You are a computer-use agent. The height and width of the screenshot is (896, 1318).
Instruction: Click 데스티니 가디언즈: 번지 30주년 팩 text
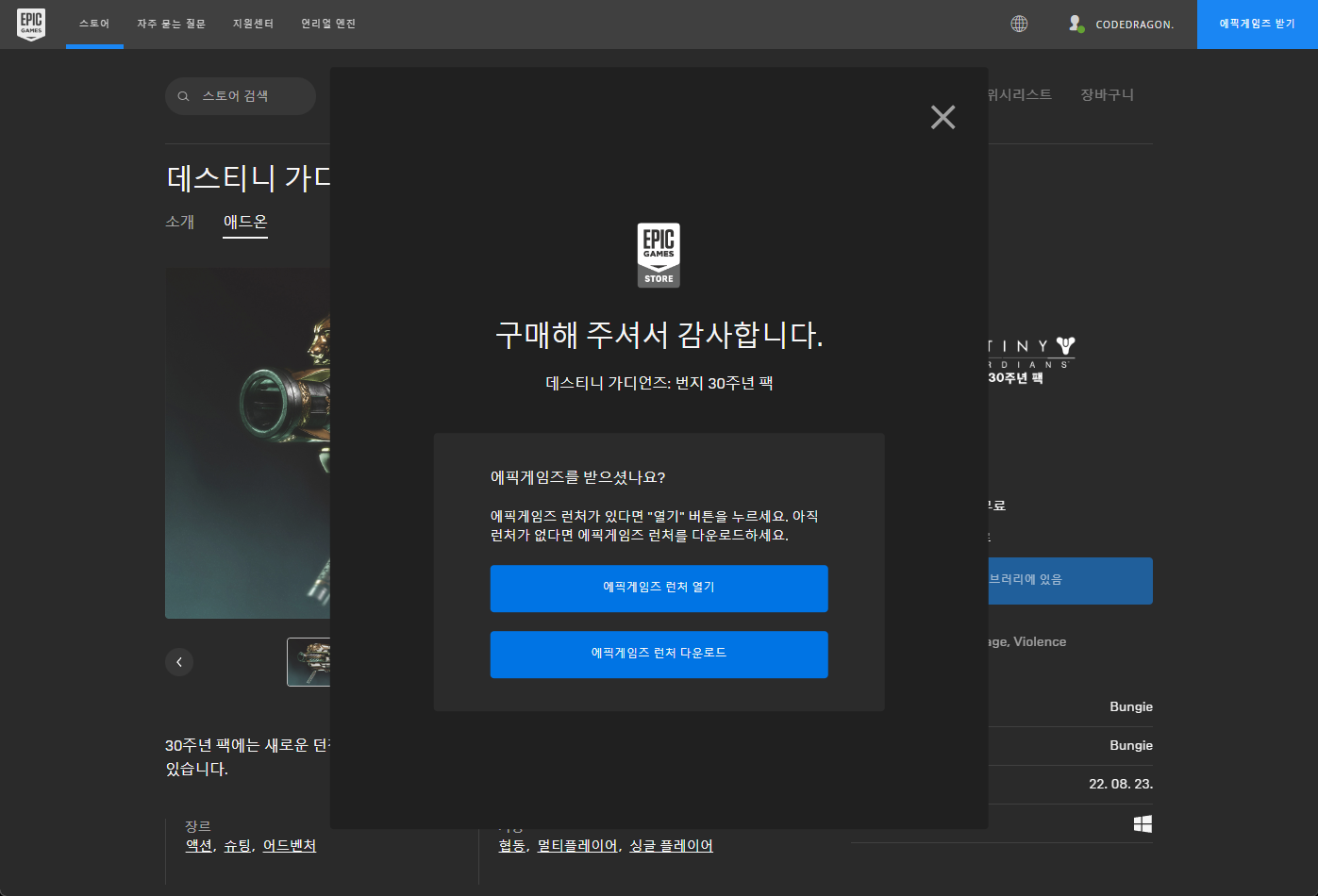(x=659, y=383)
